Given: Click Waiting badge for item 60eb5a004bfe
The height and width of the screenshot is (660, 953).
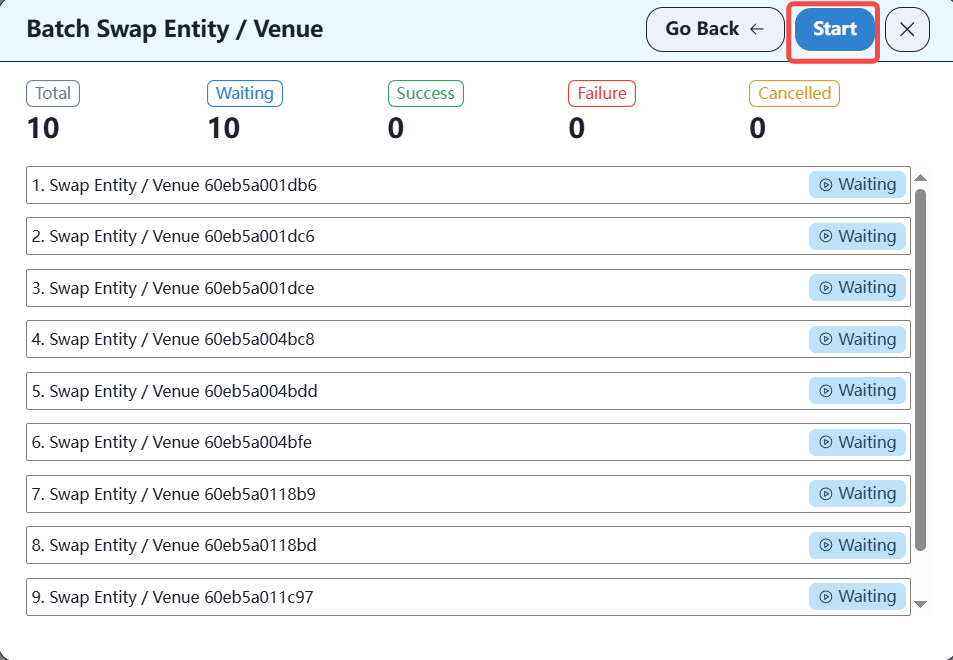Looking at the screenshot, I should pos(857,442).
